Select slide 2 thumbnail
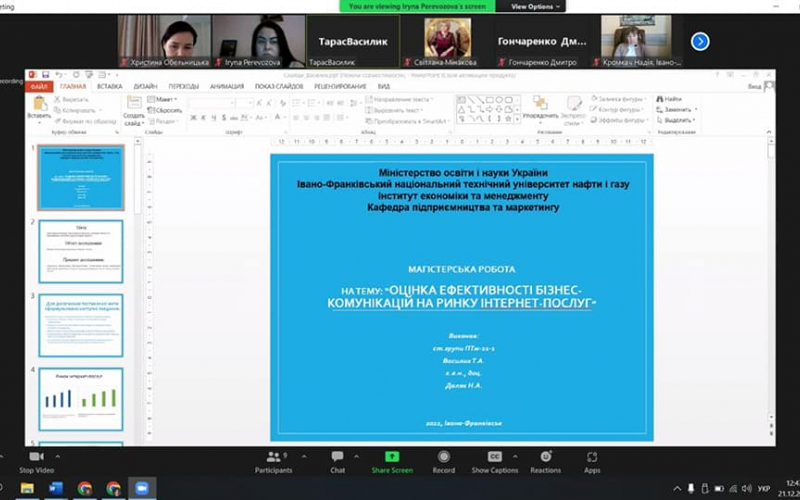800x500 pixels. [81, 252]
